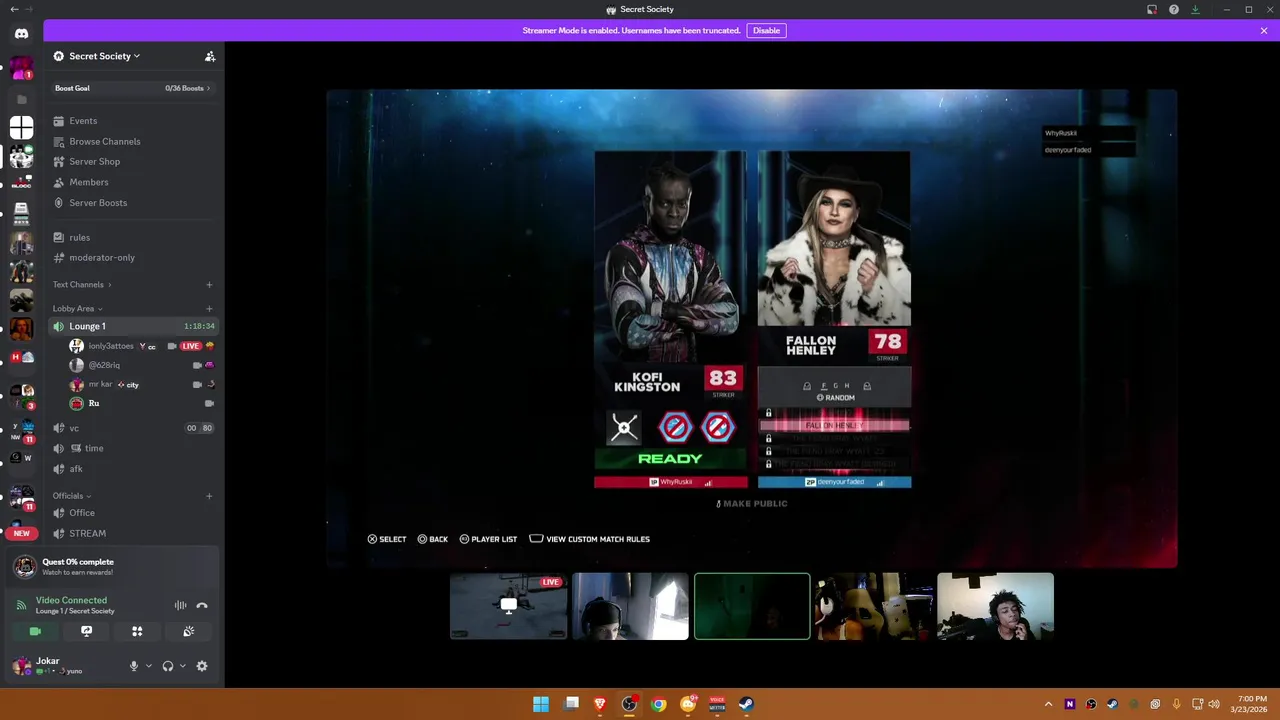Collapse the Officials category

[x=72, y=496]
